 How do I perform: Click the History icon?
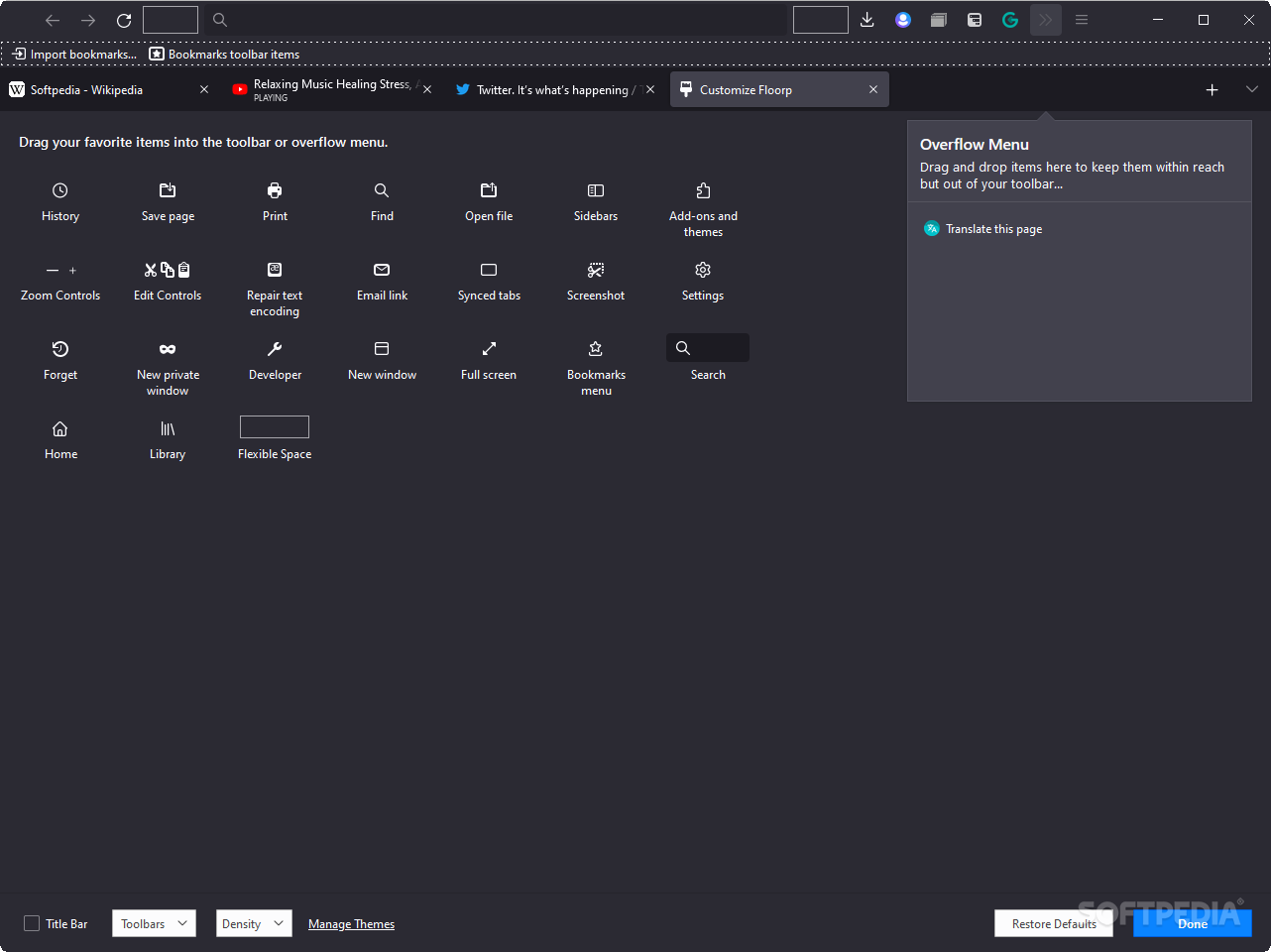point(59,190)
